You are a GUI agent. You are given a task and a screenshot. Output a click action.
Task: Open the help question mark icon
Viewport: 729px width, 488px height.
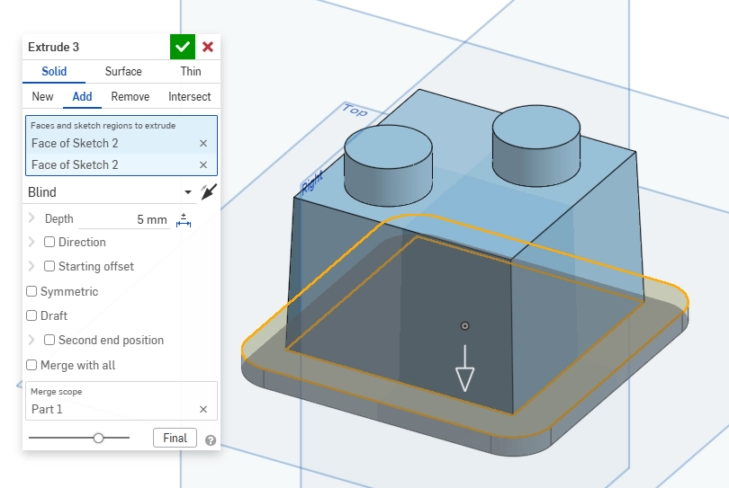tap(210, 440)
